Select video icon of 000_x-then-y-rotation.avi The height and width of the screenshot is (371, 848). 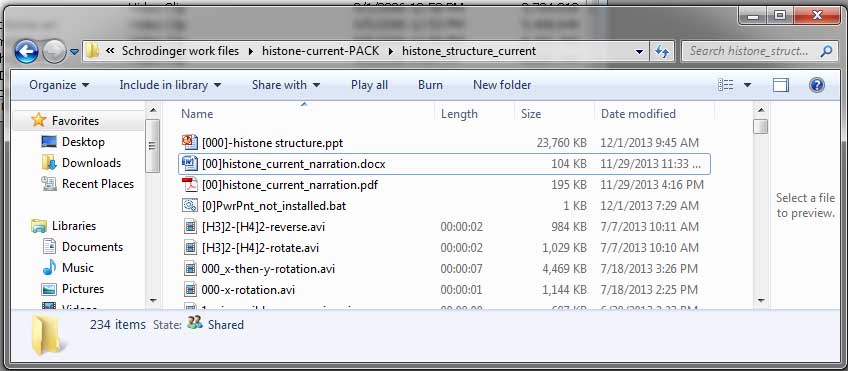[x=190, y=268]
